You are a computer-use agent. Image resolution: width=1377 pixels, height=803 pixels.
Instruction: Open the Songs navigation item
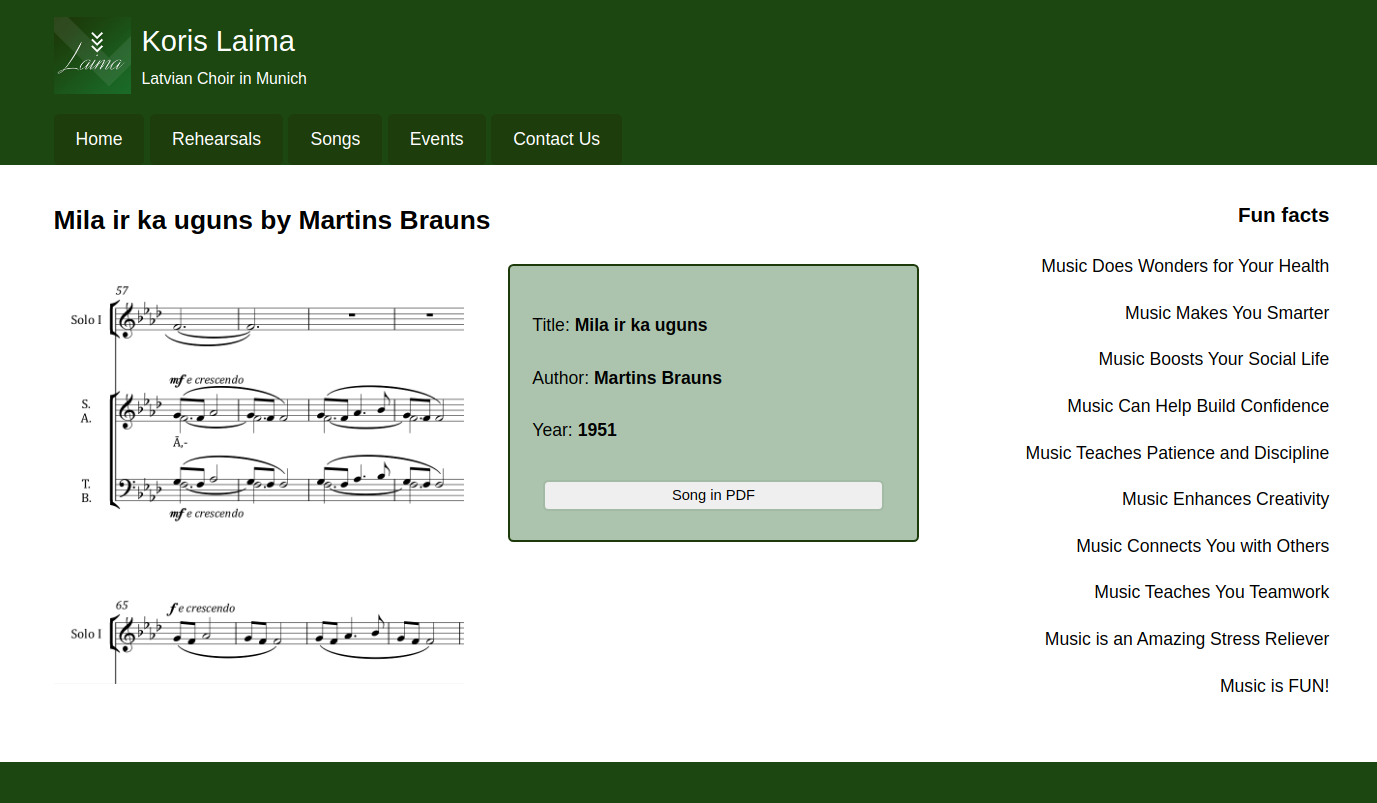click(x=335, y=139)
